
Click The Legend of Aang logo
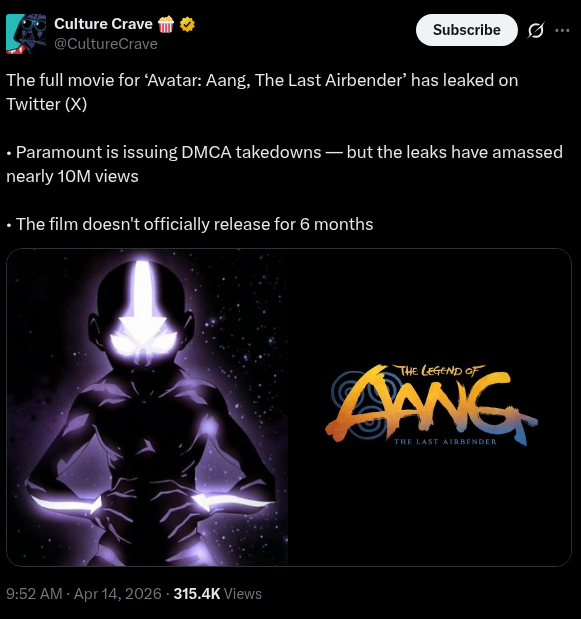click(431, 405)
